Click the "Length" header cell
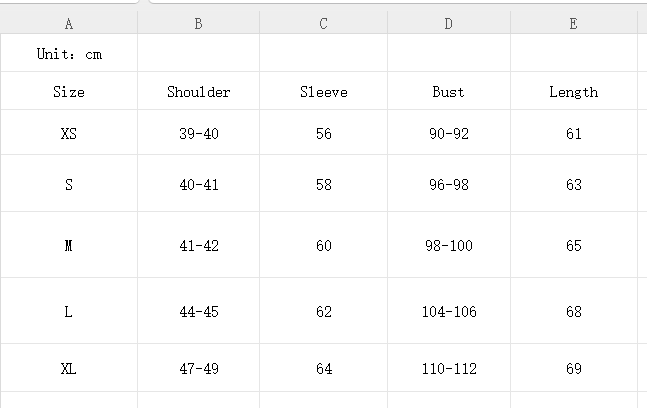Screen dimensions: 647x408 573,92
